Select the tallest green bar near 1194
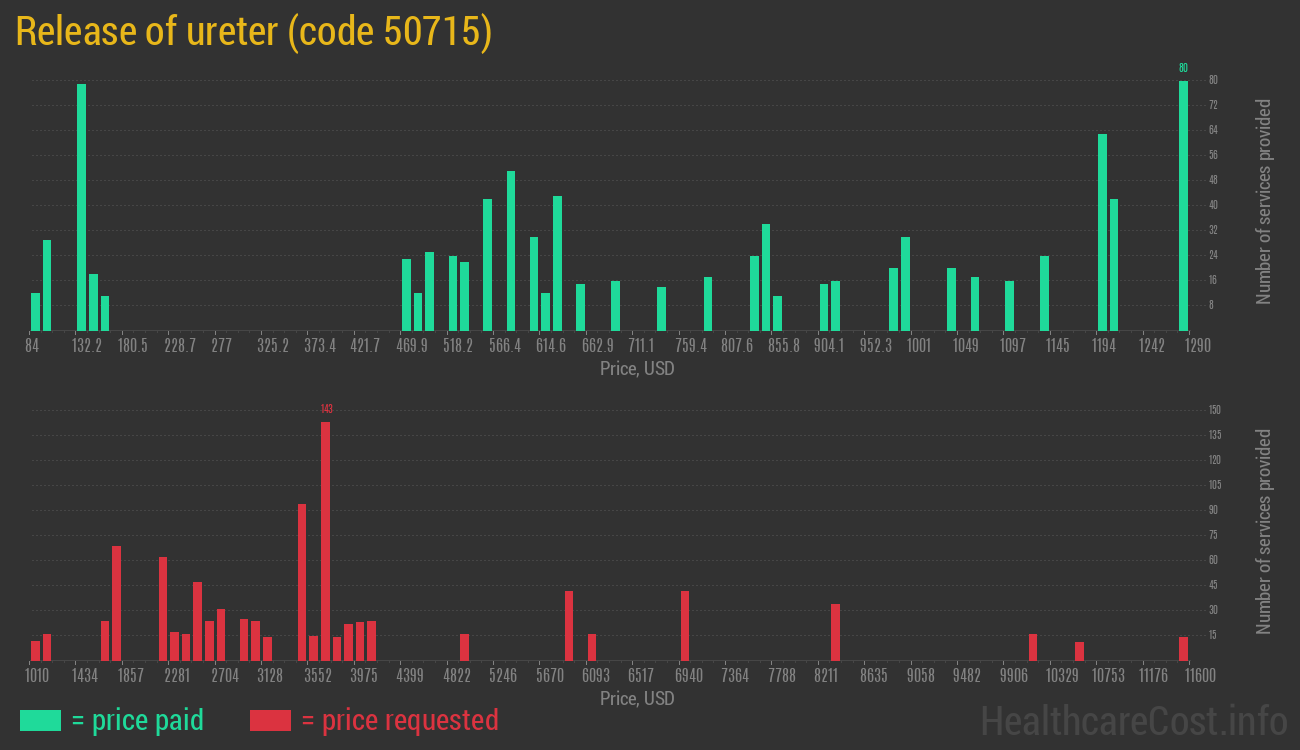Viewport: 1300px width, 750px height. (1102, 232)
